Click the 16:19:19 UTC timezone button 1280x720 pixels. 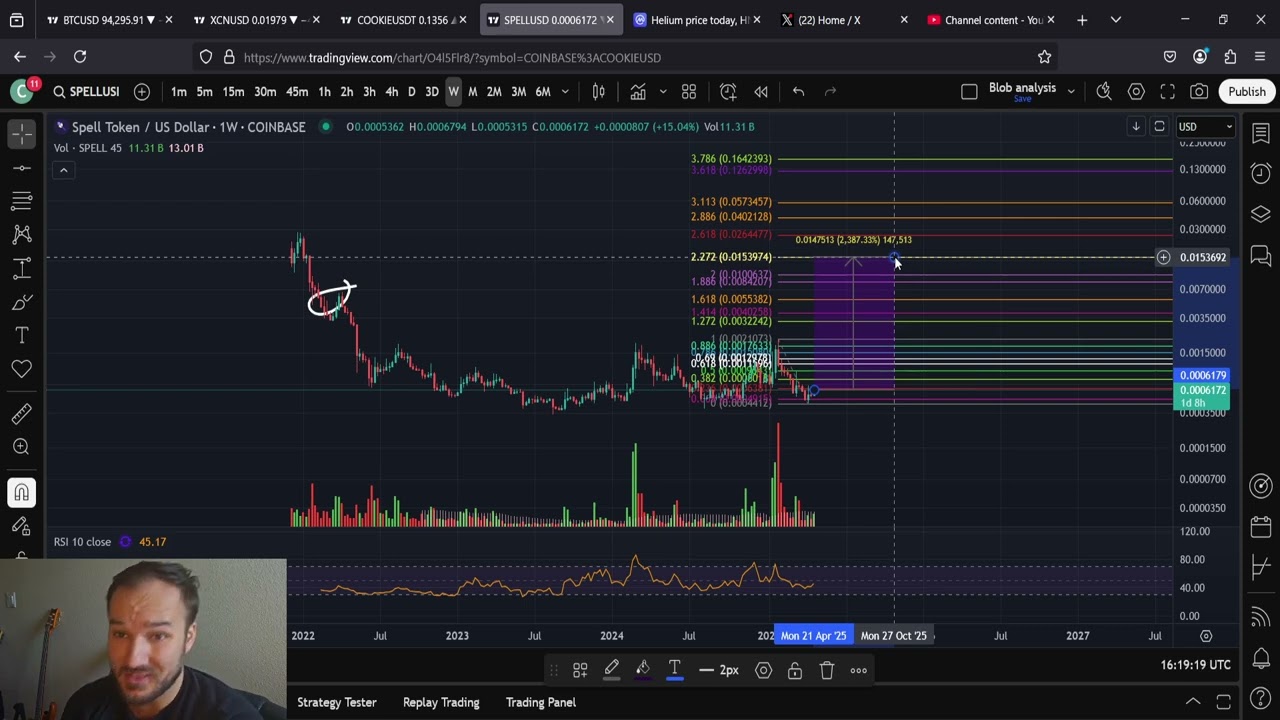coord(1196,665)
